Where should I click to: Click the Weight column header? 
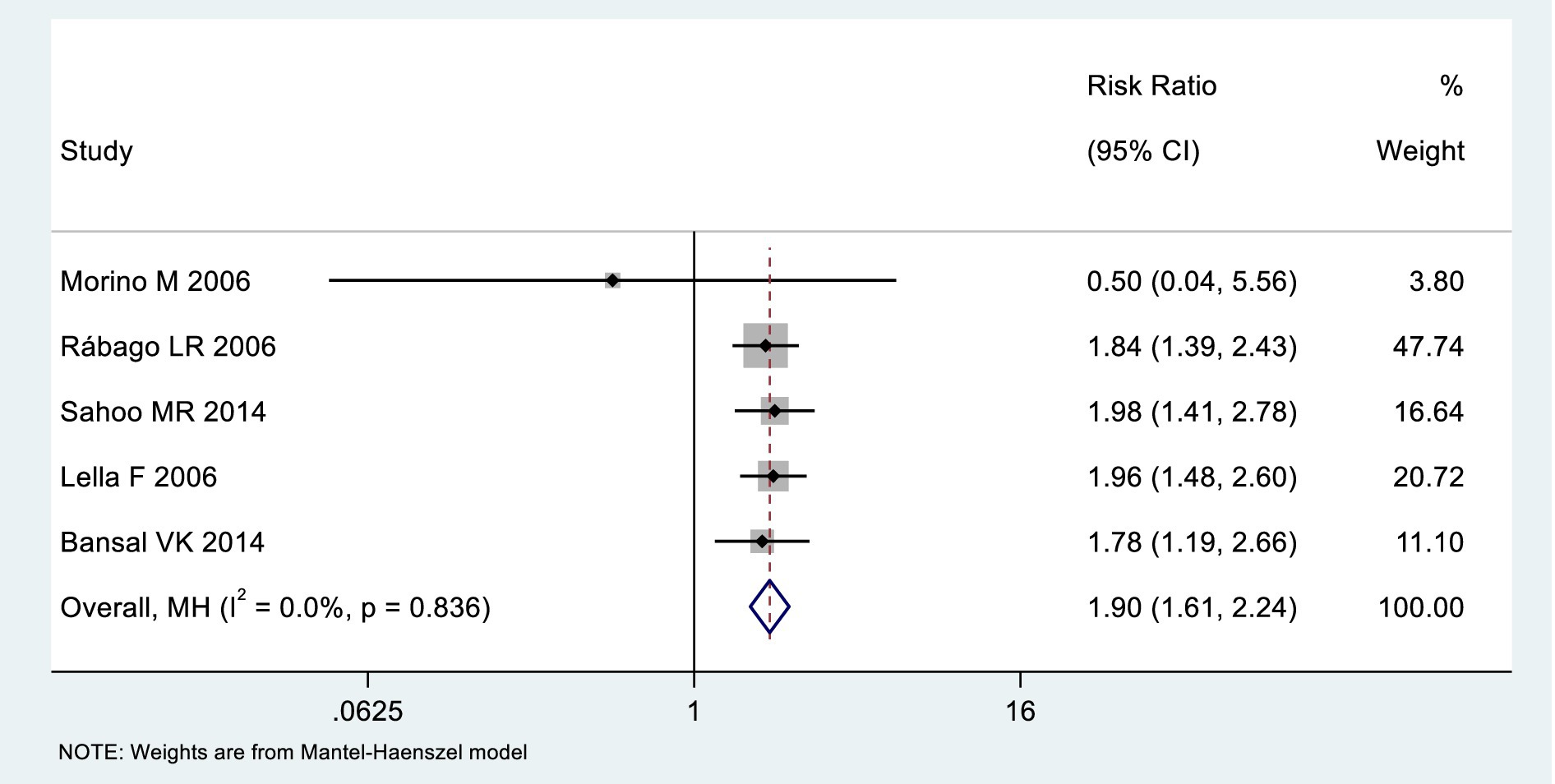pyautogui.click(x=1420, y=151)
